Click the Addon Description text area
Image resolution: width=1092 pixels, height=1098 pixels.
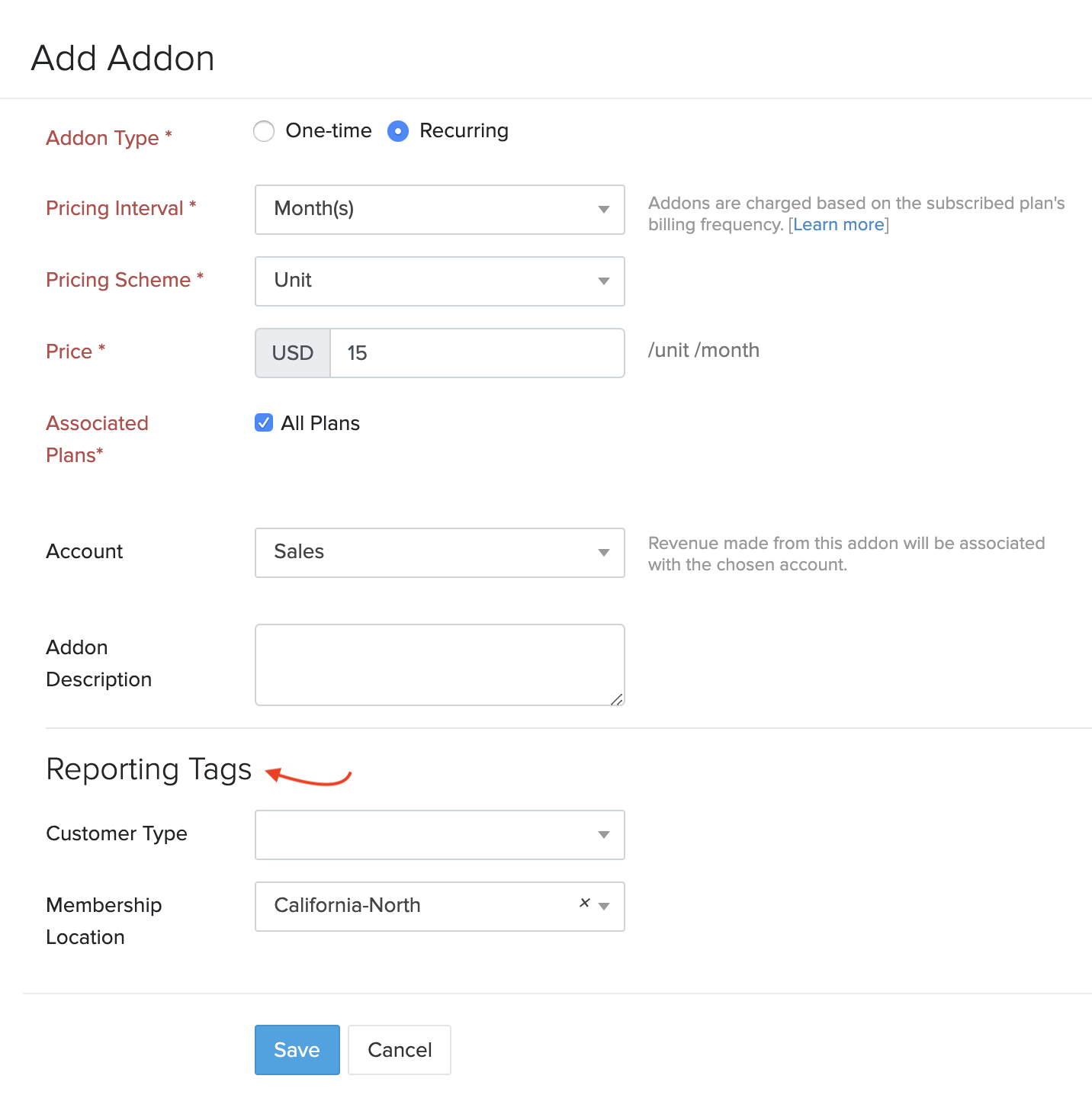coord(439,663)
